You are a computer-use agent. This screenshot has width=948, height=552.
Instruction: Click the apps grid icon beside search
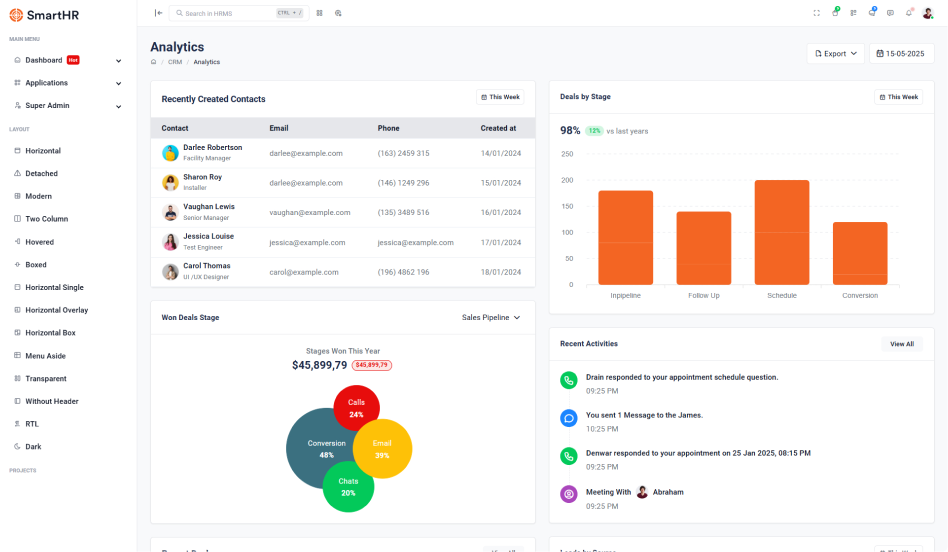click(x=320, y=13)
